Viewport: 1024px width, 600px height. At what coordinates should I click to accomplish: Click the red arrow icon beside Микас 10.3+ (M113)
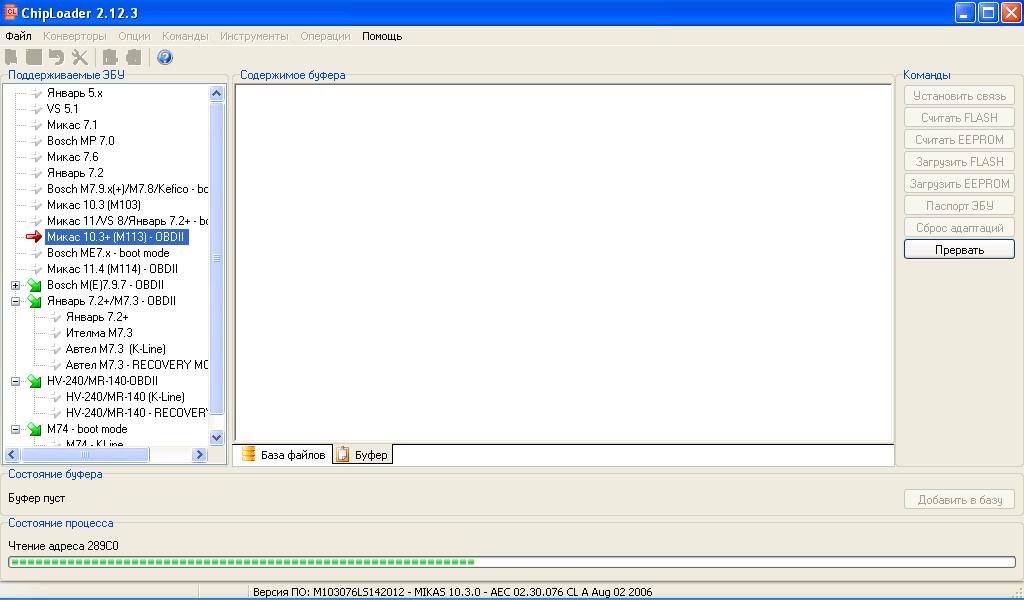pos(34,236)
